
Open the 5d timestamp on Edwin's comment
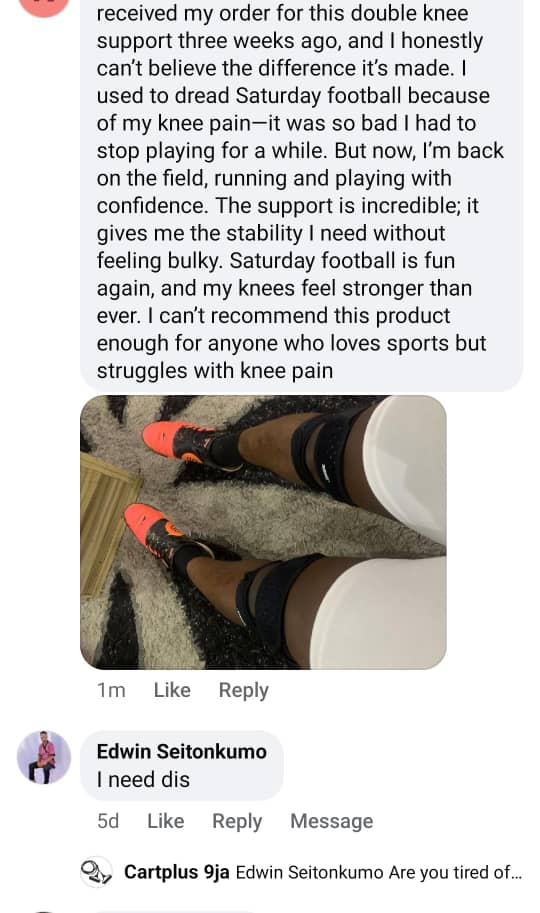pos(108,821)
